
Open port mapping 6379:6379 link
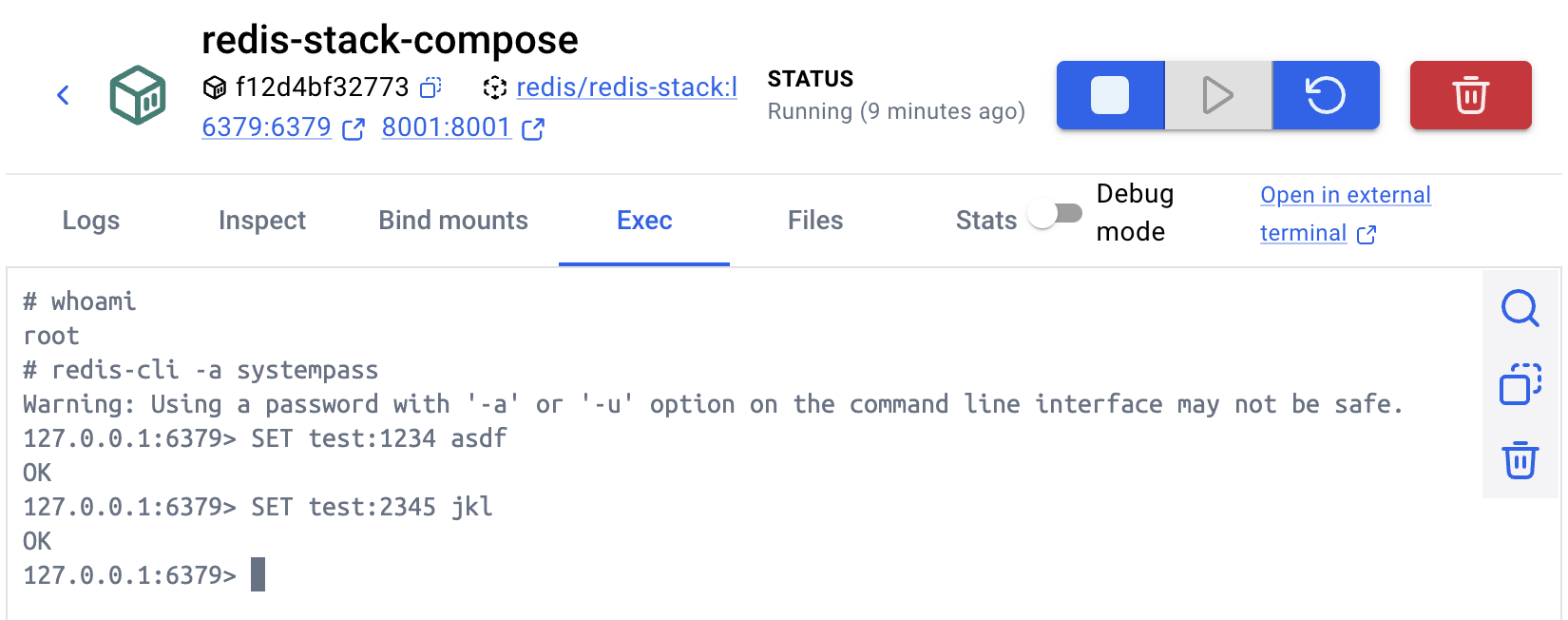pos(267,127)
